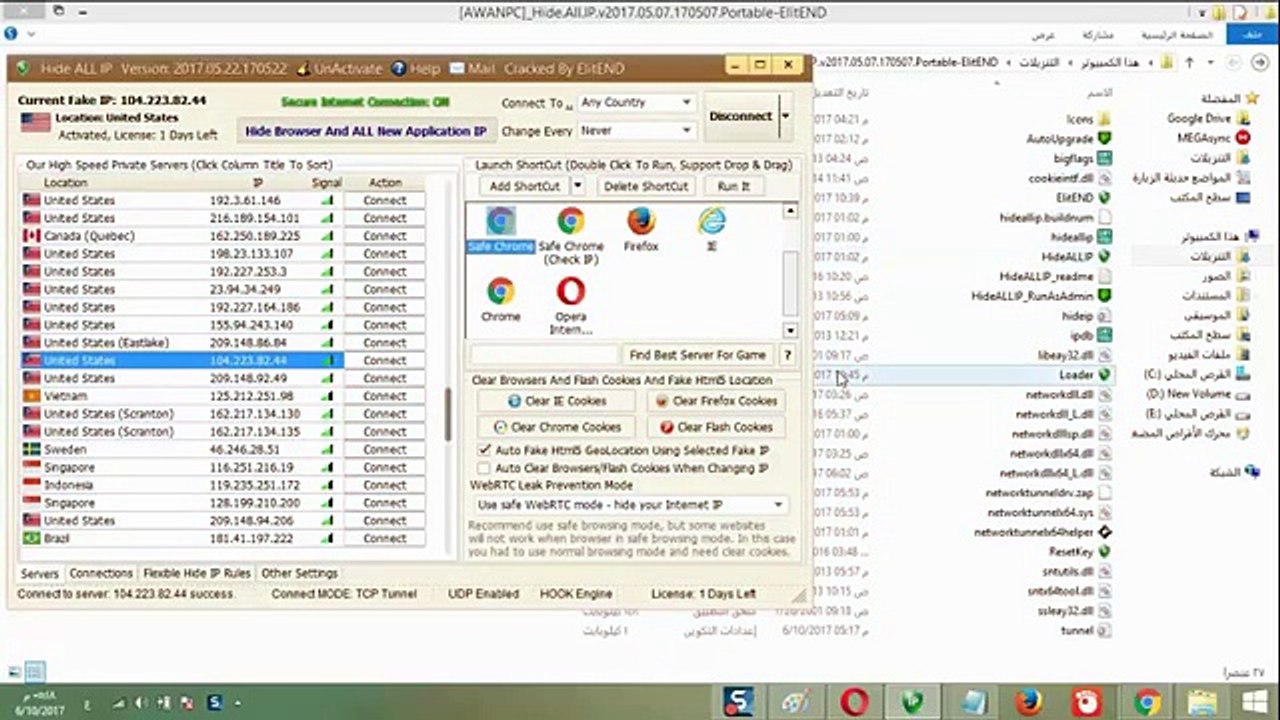The width and height of the screenshot is (1280, 720).
Task: Click the Help question mark icon
Action: click(x=399, y=69)
